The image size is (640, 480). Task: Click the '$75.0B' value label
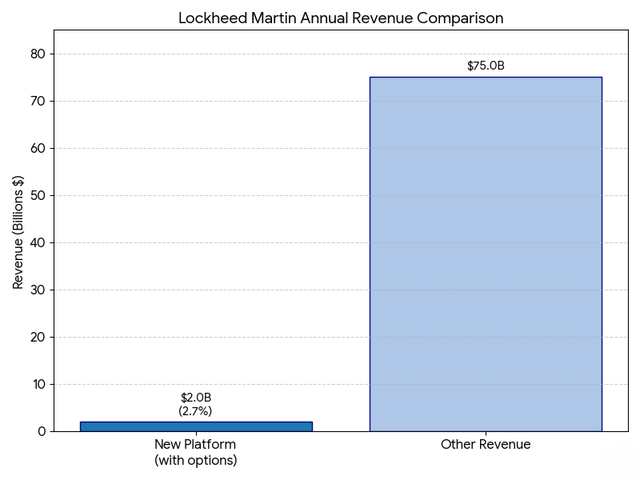click(x=486, y=66)
